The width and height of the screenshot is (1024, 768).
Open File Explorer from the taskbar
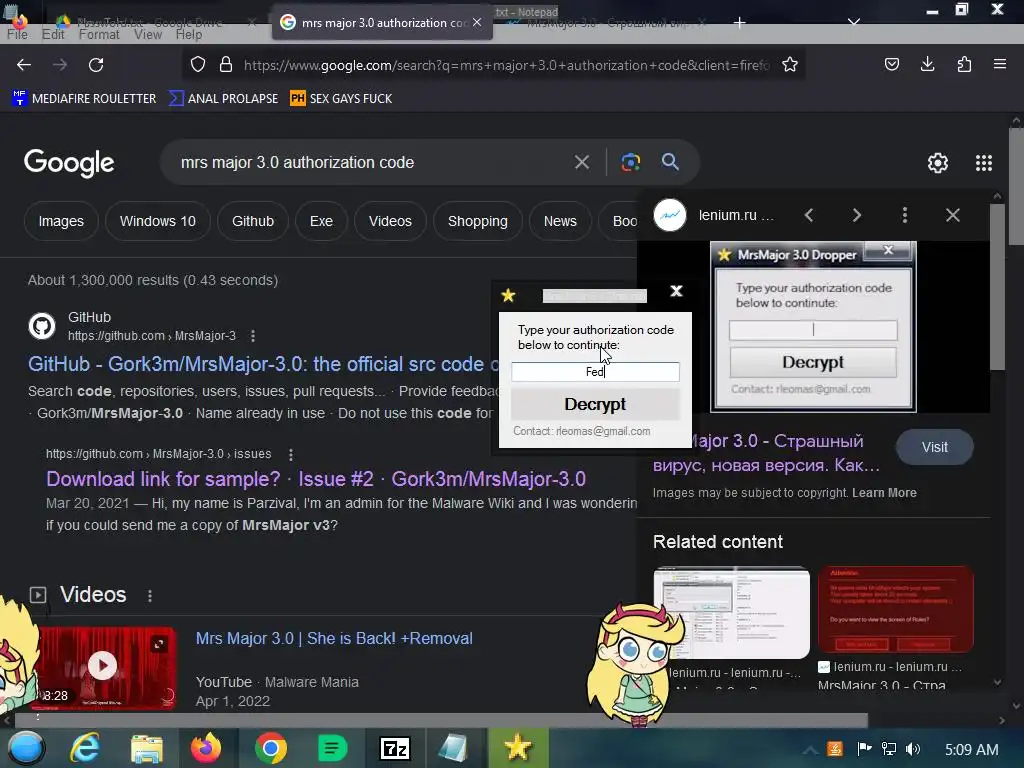tap(146, 748)
